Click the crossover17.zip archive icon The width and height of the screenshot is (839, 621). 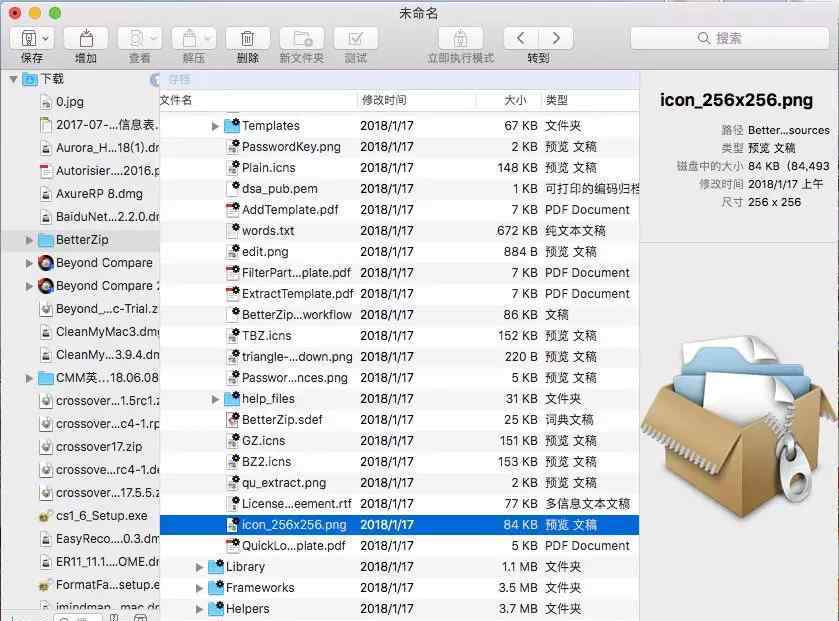tap(46, 447)
